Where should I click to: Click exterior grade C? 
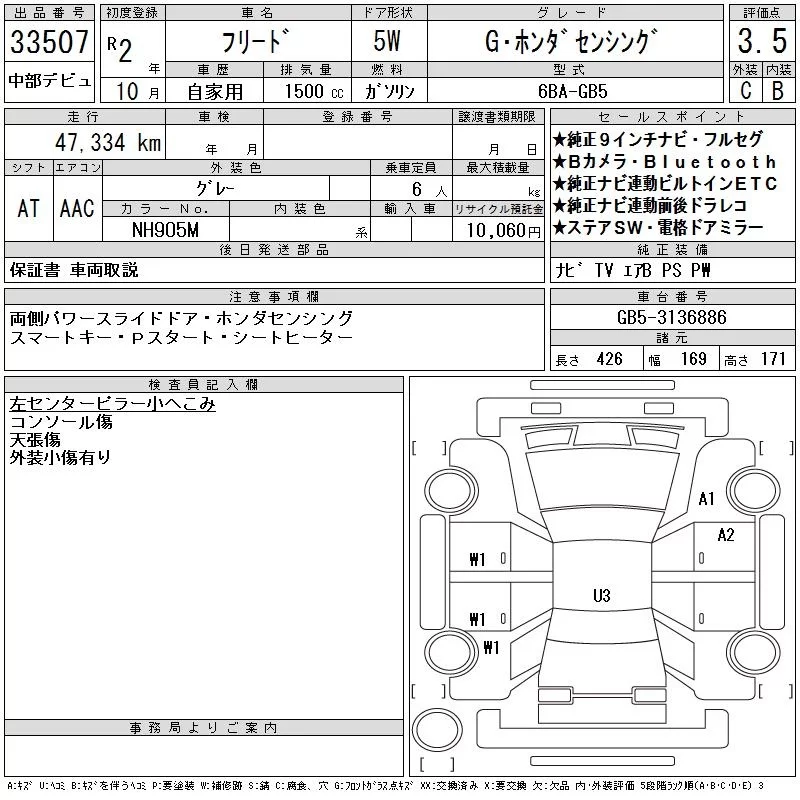click(746, 90)
